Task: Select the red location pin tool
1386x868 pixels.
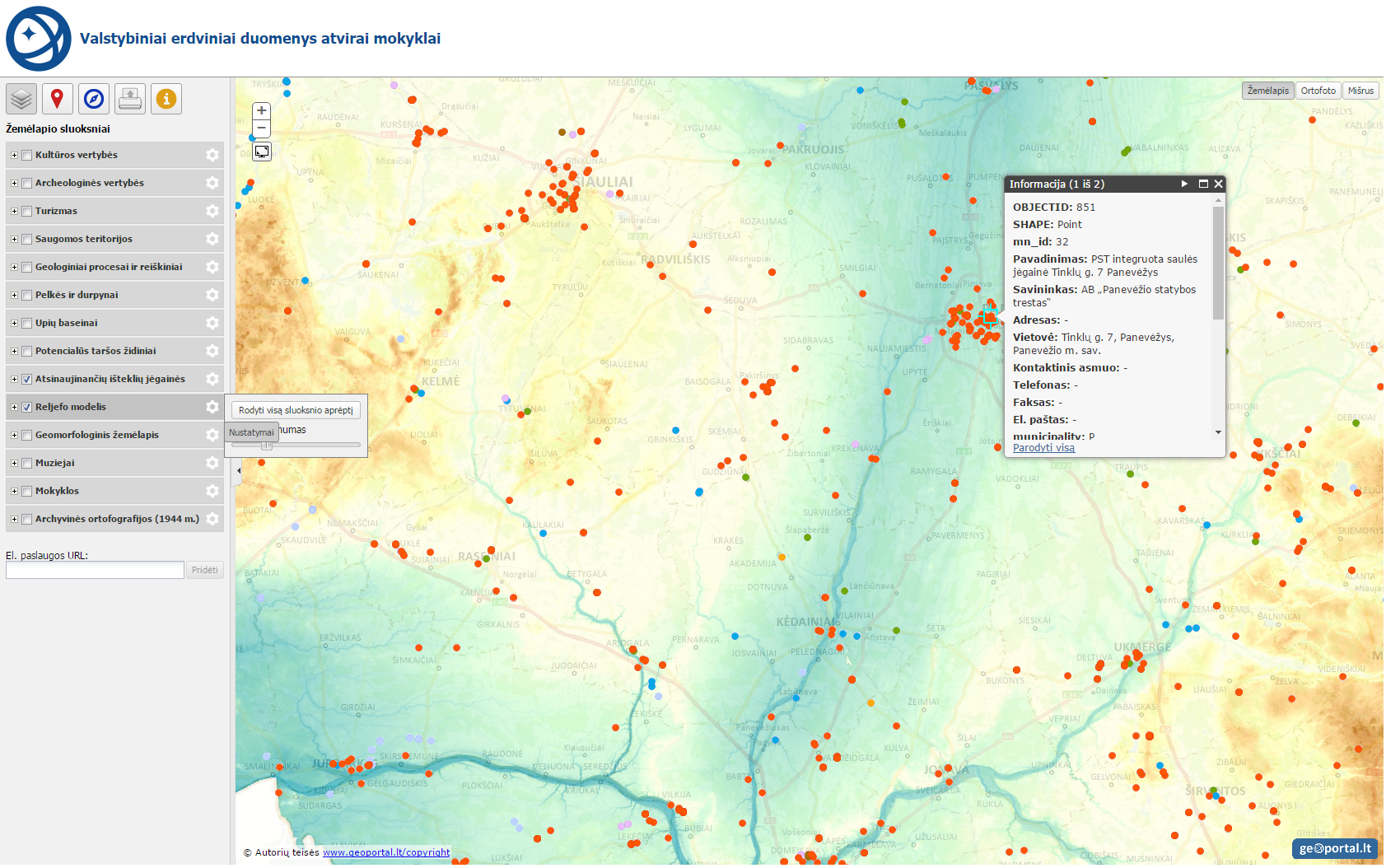Action: 57,100
